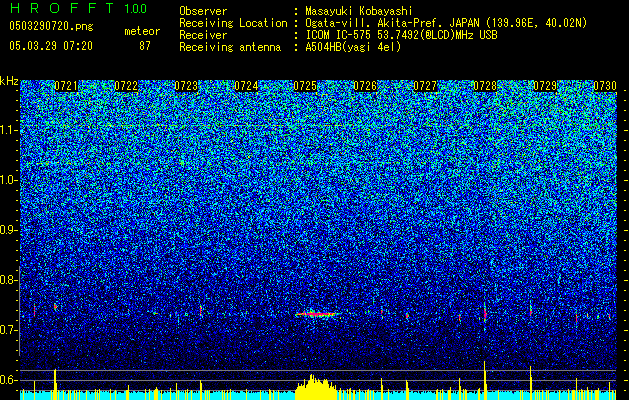Click the 0.6 kHz axis tick label
This screenshot has height=400, width=629.
7,380
